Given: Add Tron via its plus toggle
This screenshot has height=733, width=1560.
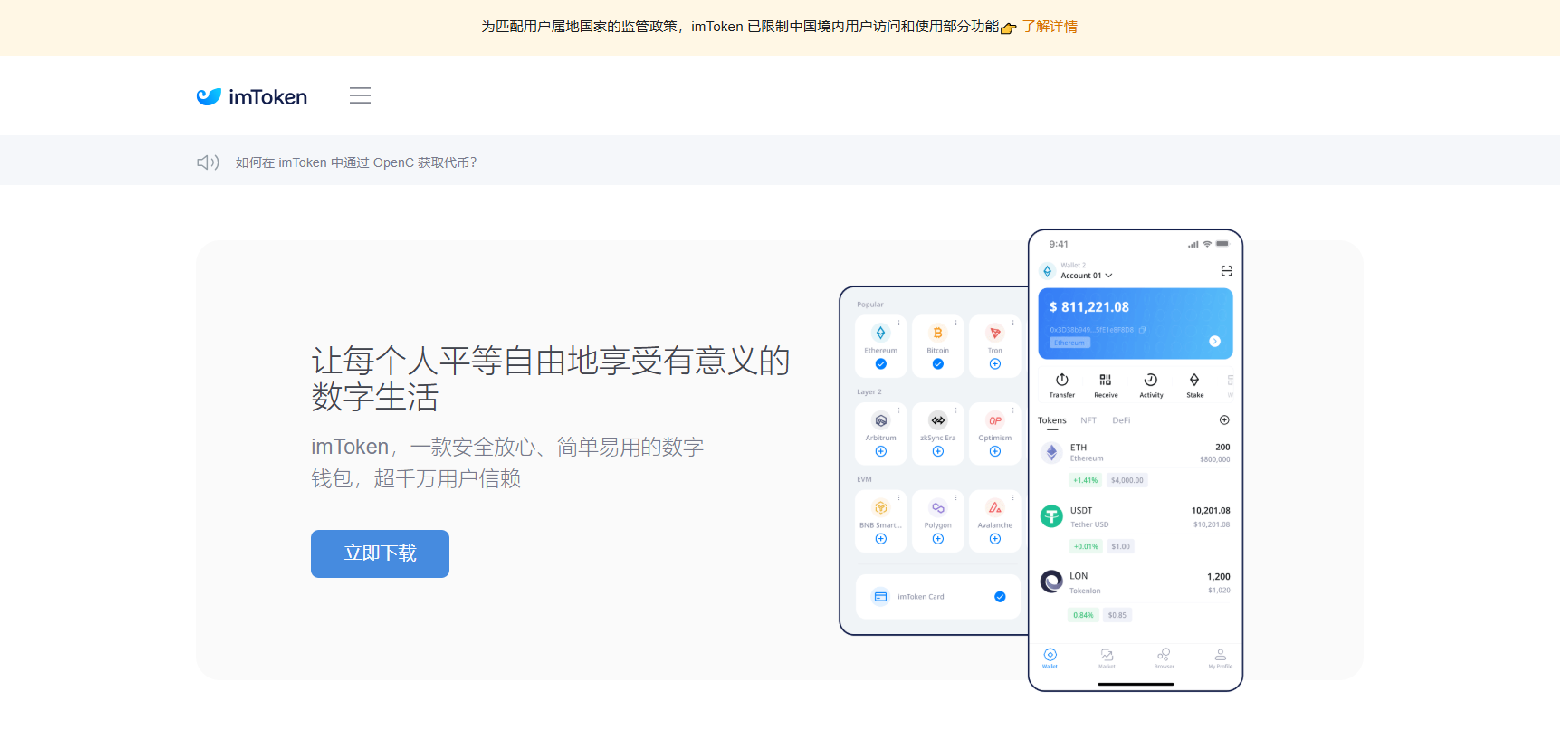Looking at the screenshot, I should click(995, 364).
